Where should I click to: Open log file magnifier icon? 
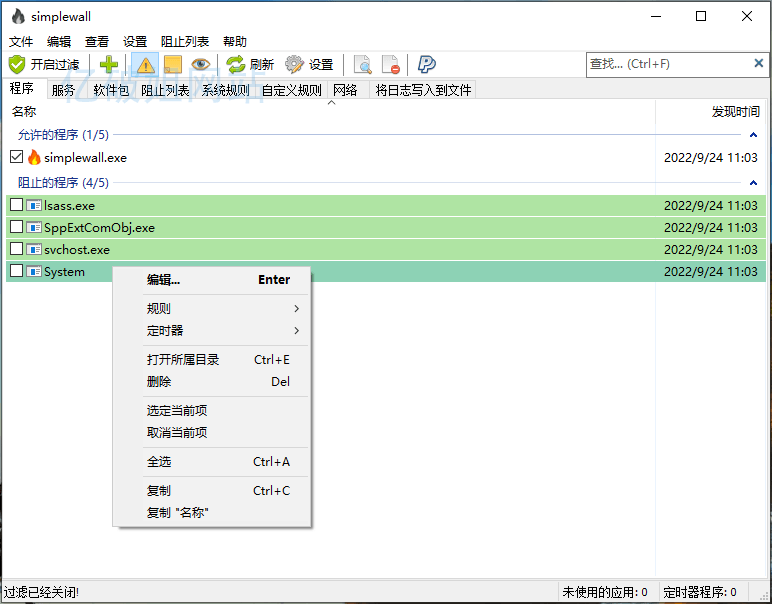click(363, 64)
